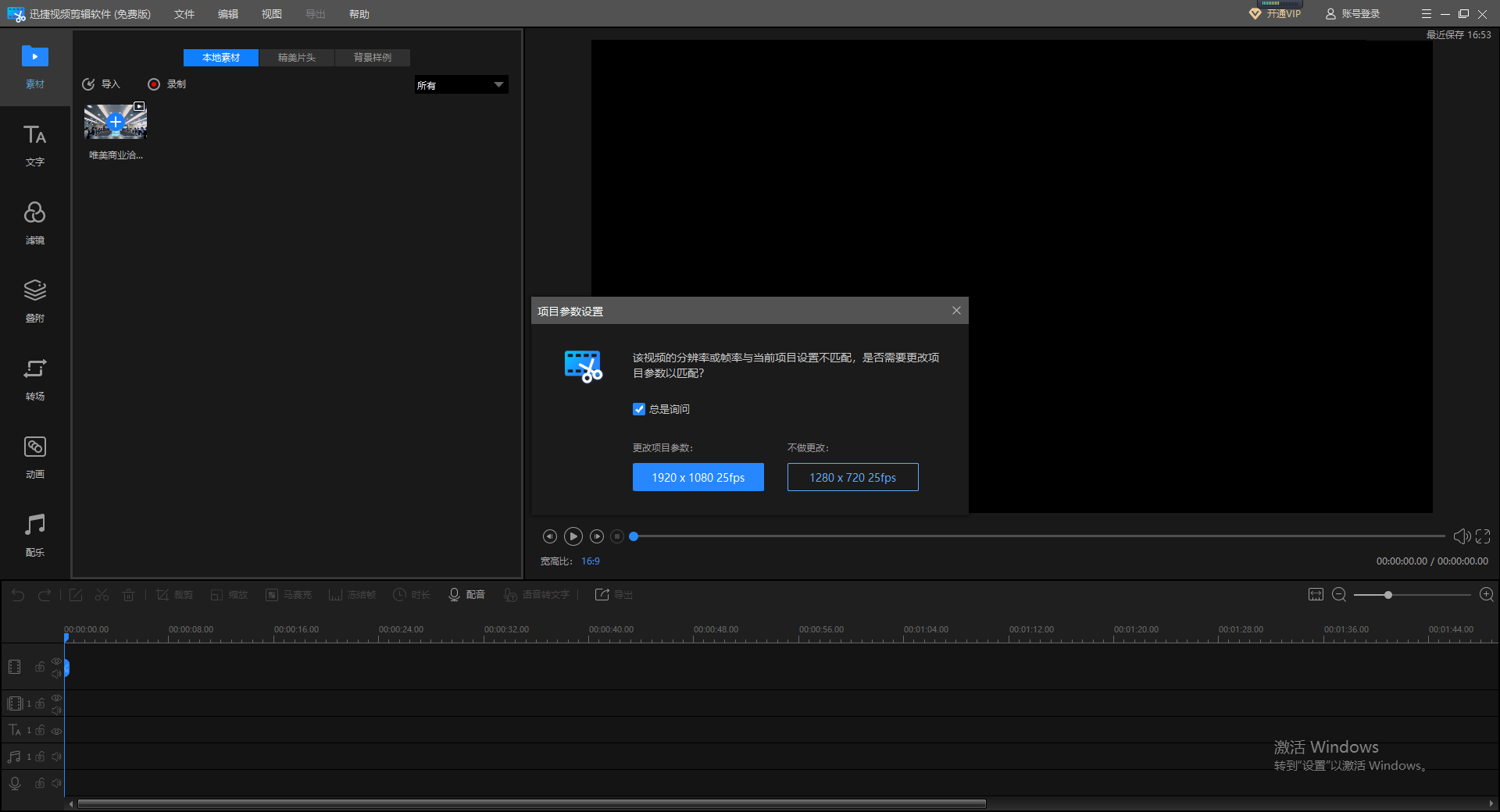Select the 裁剪 crop tool
Image resolution: width=1500 pixels, height=812 pixels.
click(x=174, y=595)
